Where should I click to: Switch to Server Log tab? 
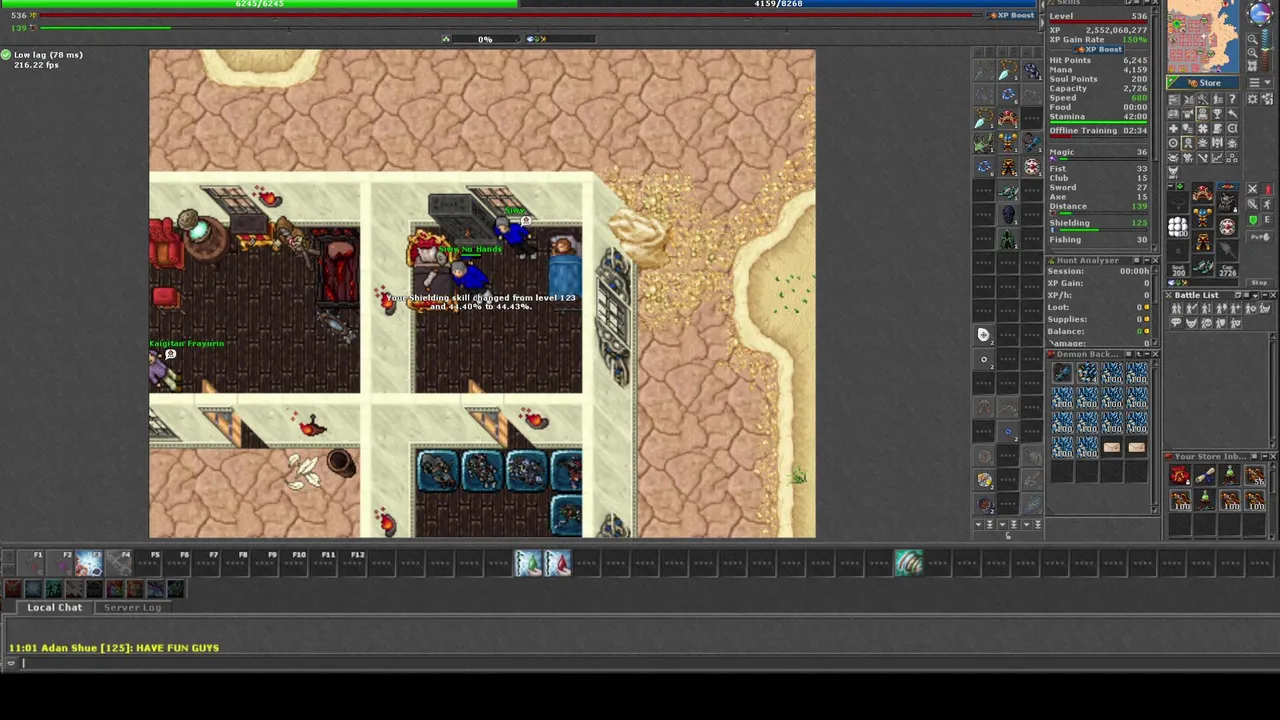coord(133,607)
